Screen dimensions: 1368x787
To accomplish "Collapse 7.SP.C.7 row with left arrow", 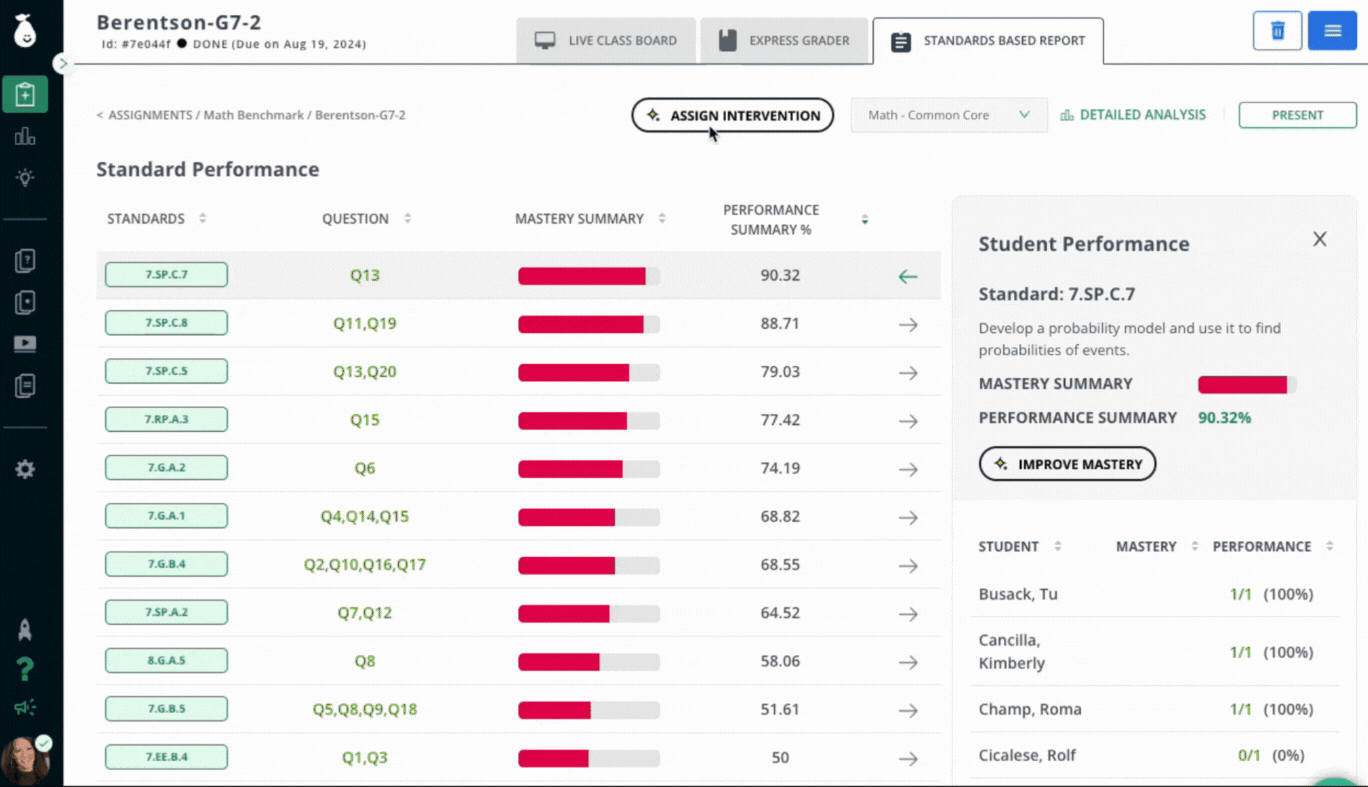I will pyautogui.click(x=908, y=276).
